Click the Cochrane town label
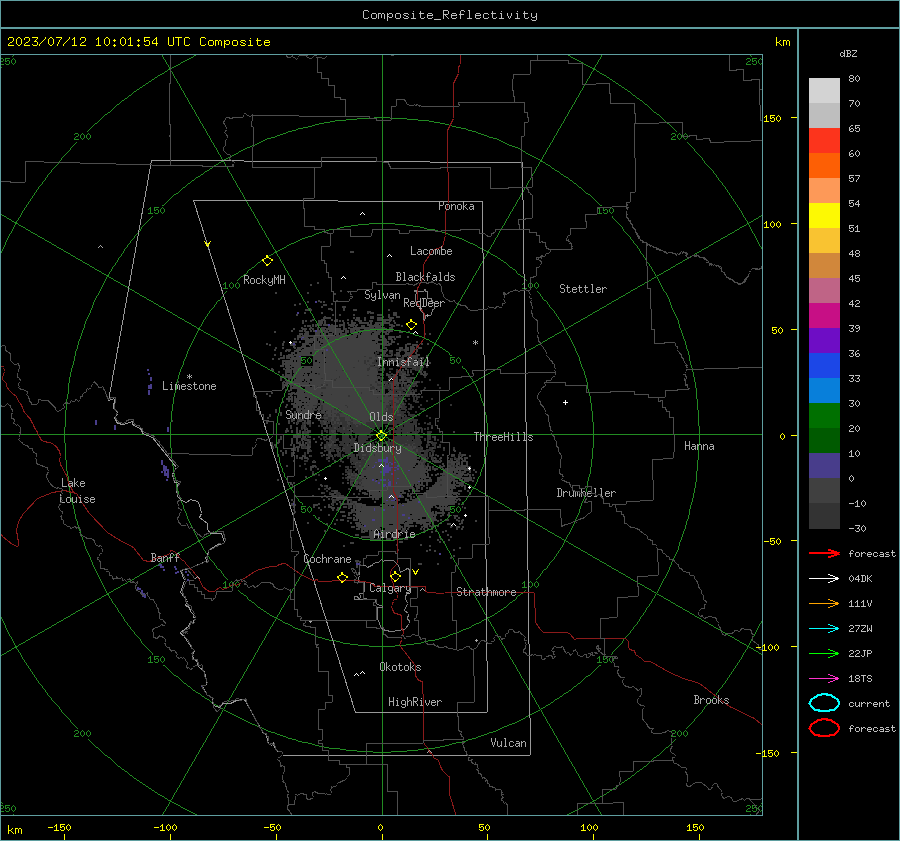This screenshot has height=841, width=900. point(327,559)
